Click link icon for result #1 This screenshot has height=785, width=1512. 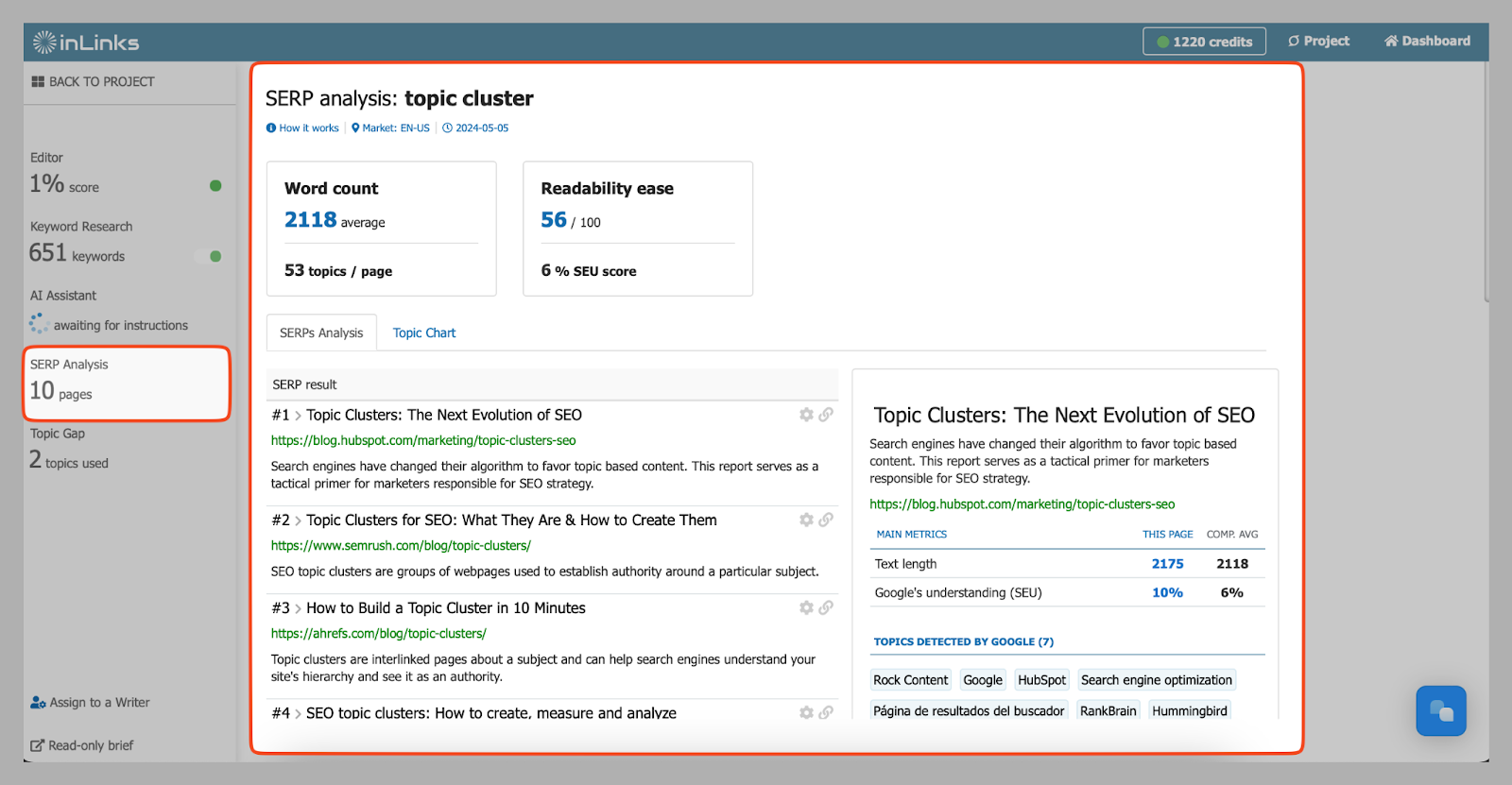click(826, 415)
